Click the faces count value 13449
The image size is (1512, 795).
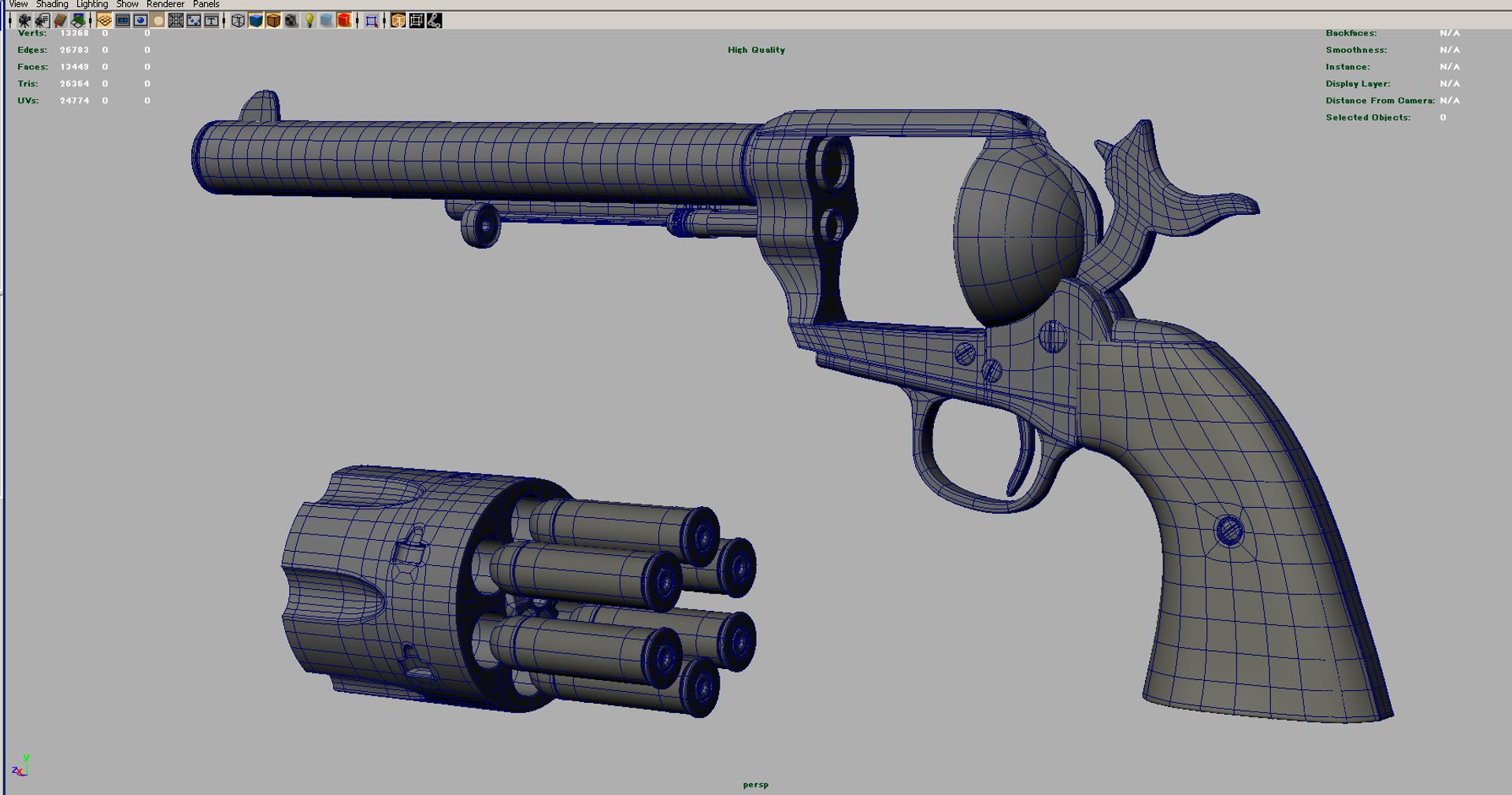pos(75,67)
